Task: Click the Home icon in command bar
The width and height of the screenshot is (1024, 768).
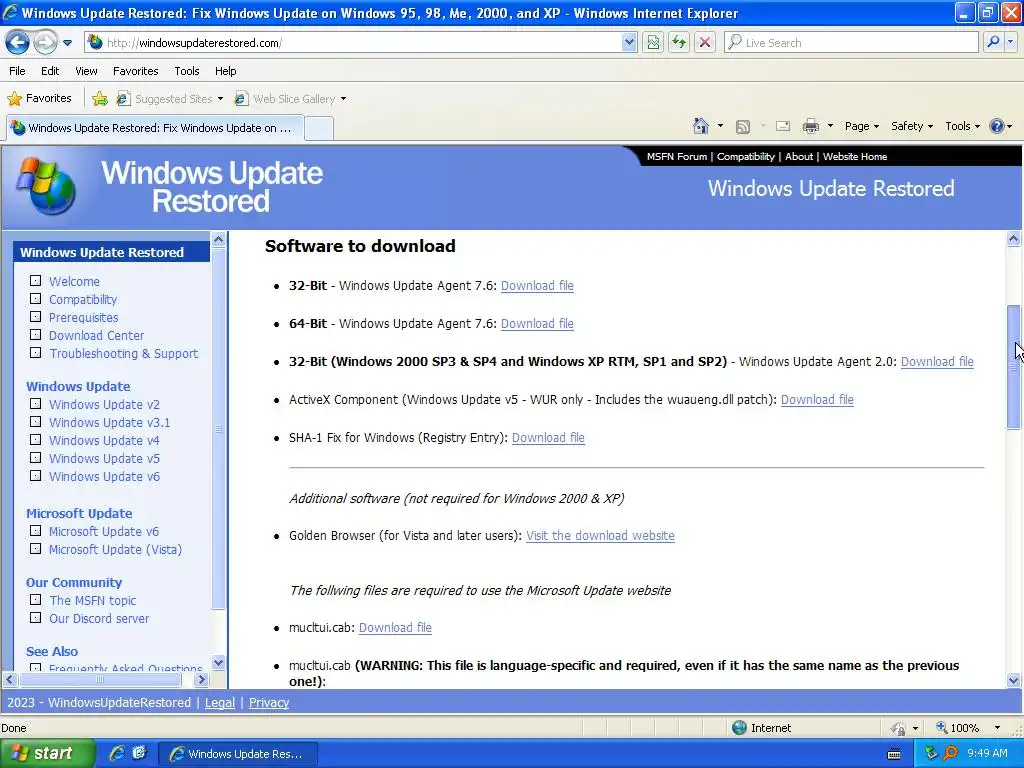Action: (701, 126)
